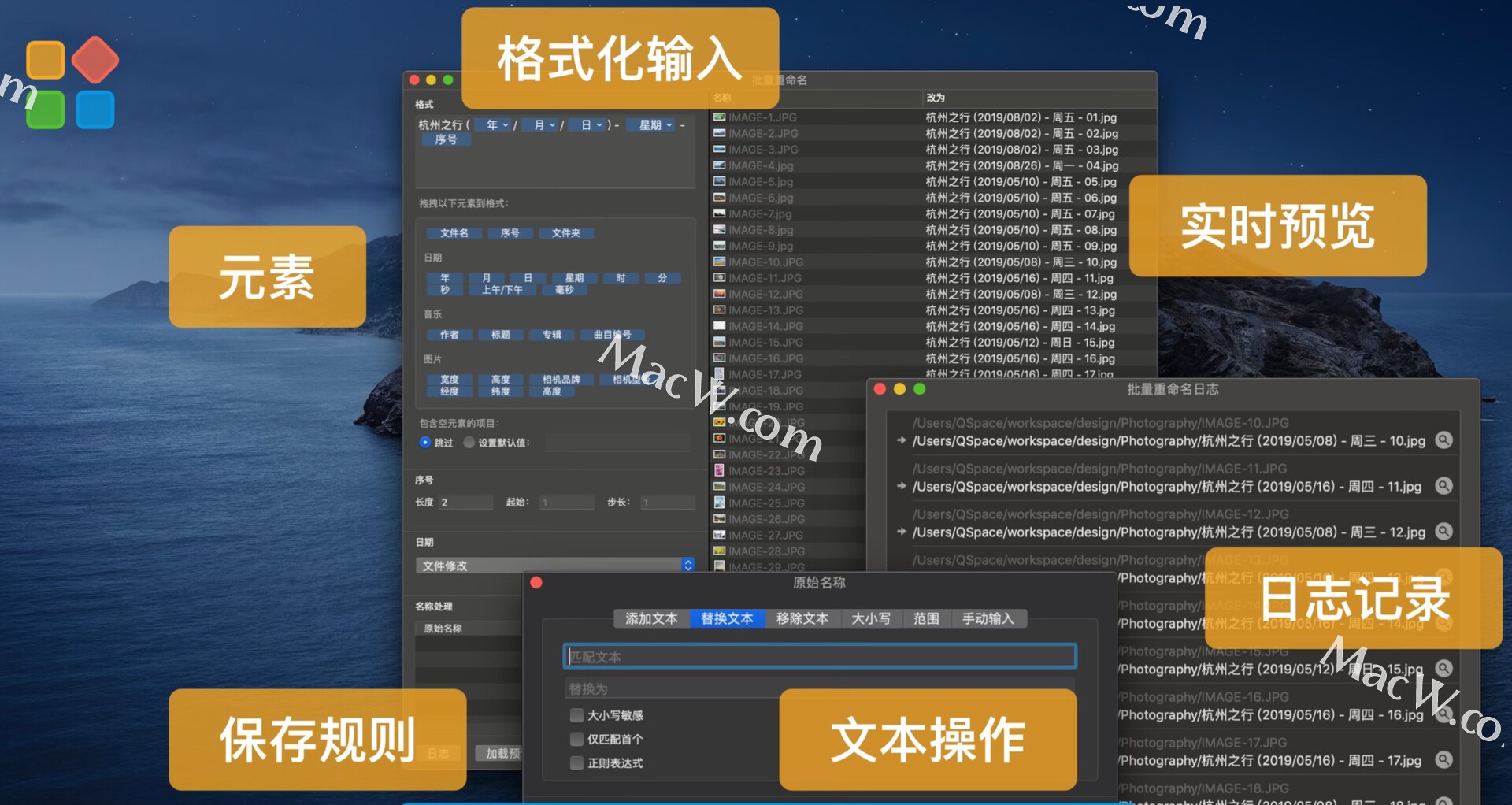Click the new name '周日 - 15.jpg' preview cell
The height and width of the screenshot is (805, 1512).
pos(1020,342)
